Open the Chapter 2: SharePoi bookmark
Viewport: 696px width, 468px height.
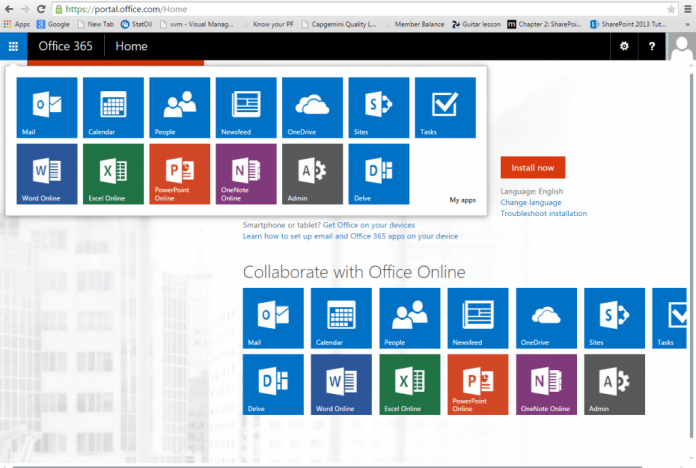tap(545, 24)
